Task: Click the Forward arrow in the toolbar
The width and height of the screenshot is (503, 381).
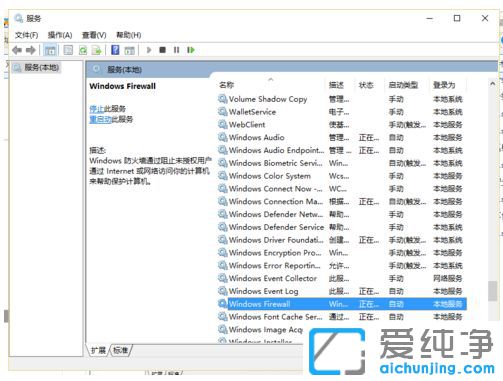Action: coord(31,50)
